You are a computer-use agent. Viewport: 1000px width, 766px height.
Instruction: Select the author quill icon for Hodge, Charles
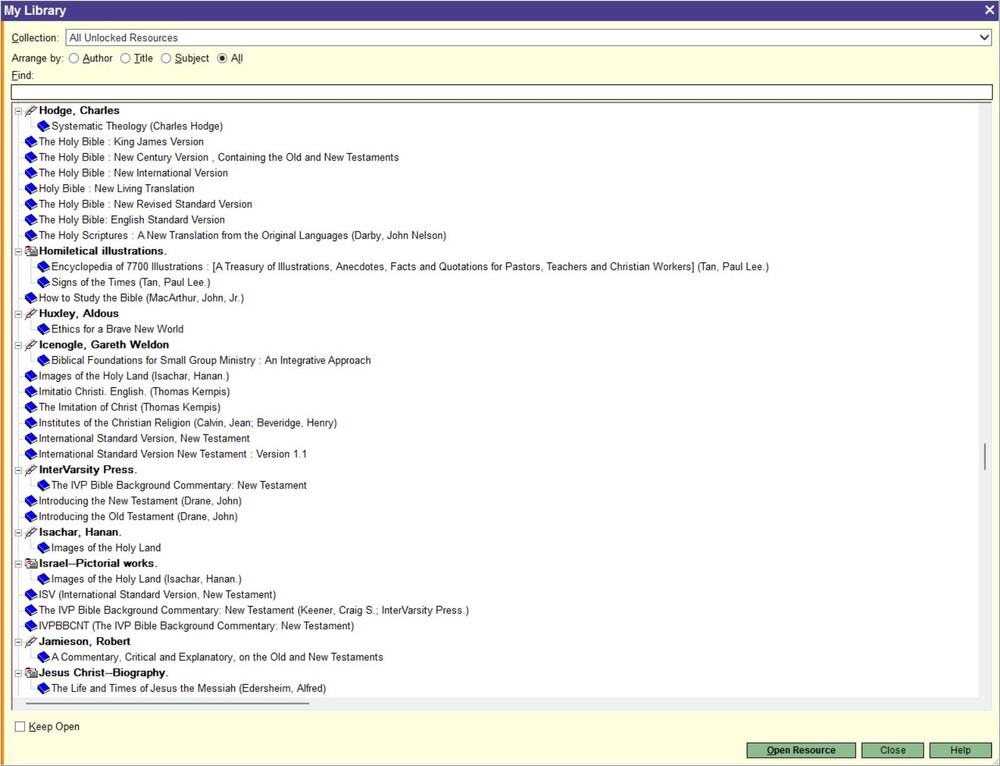point(30,110)
